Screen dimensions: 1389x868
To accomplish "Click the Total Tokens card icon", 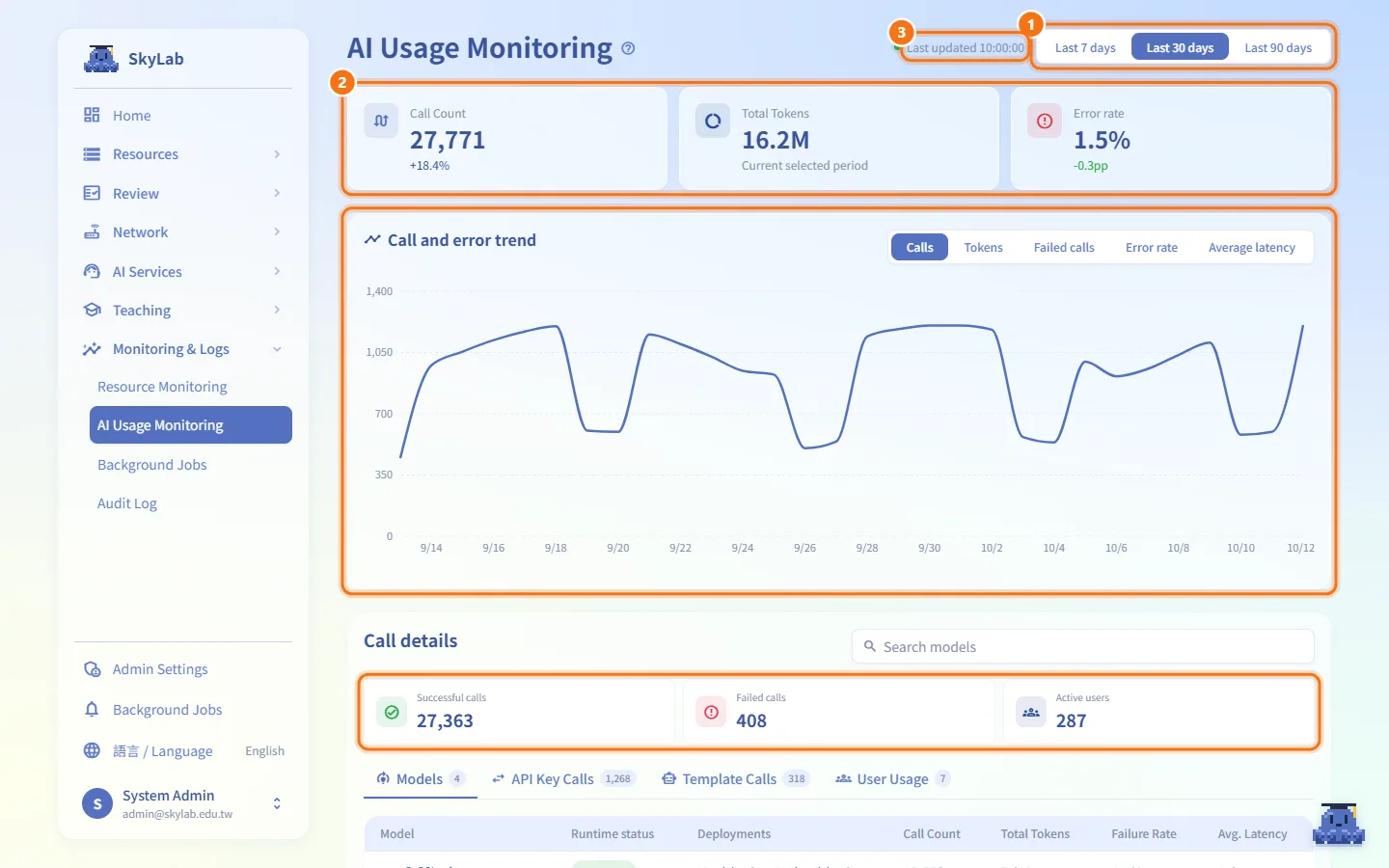I will click(713, 122).
